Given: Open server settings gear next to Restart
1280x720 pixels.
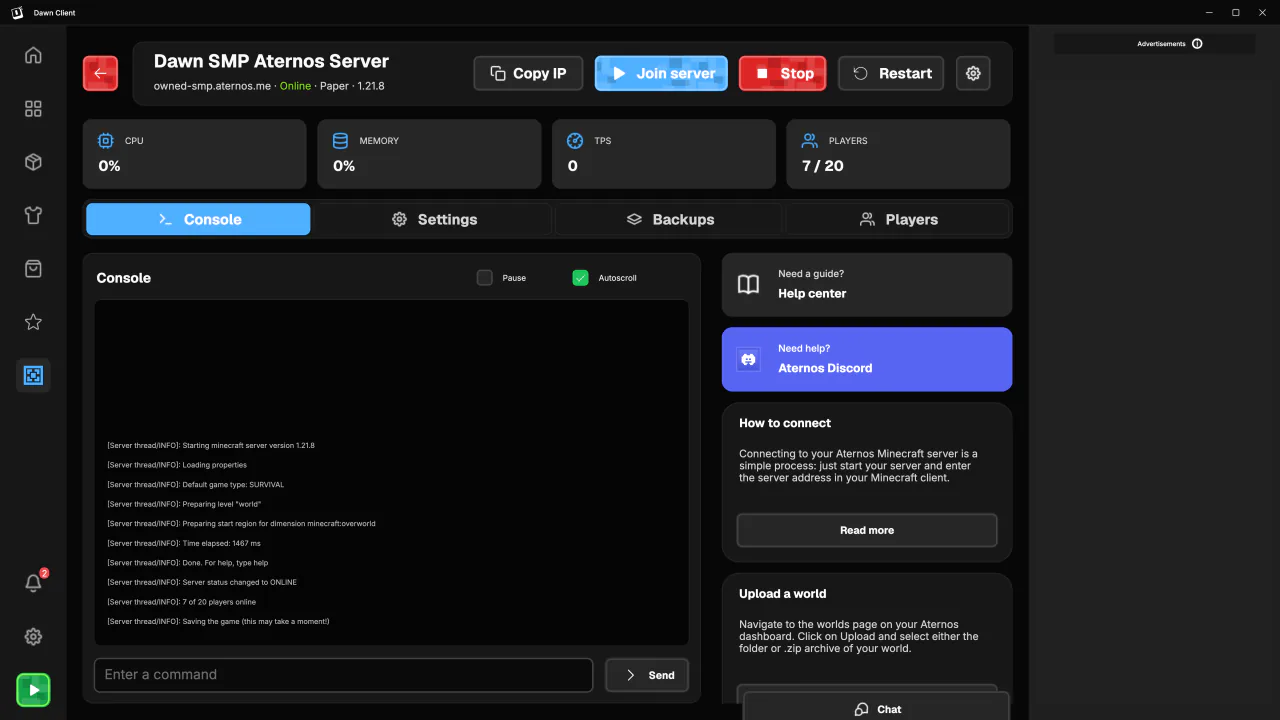Looking at the screenshot, I should pyautogui.click(x=973, y=73).
